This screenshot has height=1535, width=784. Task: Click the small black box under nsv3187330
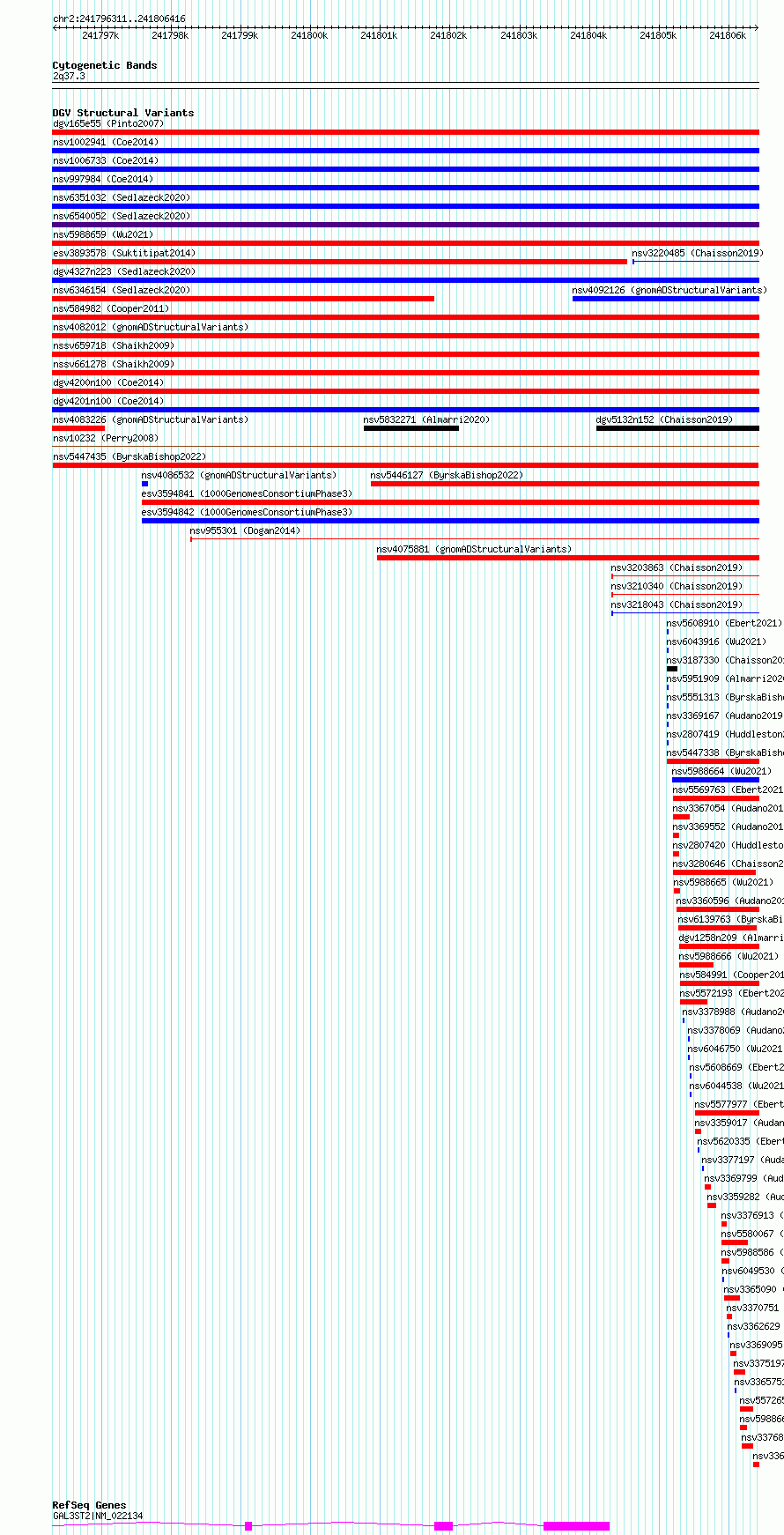point(672,669)
